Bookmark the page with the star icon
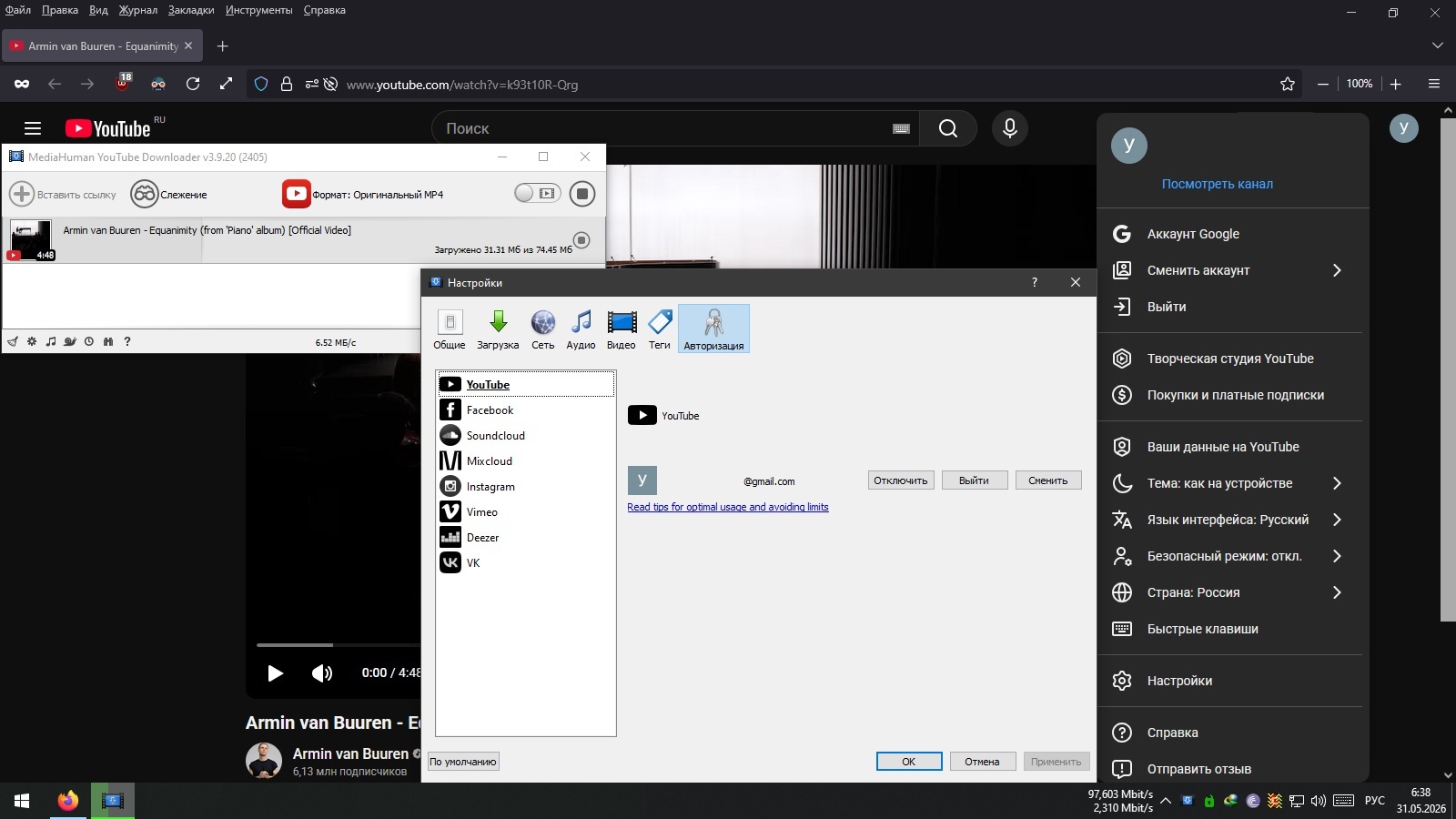 (1288, 84)
